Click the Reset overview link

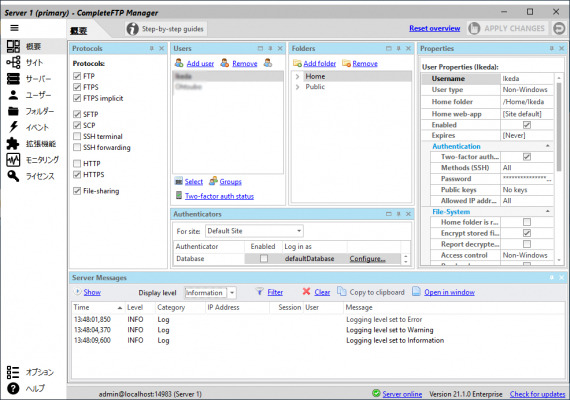click(x=434, y=28)
